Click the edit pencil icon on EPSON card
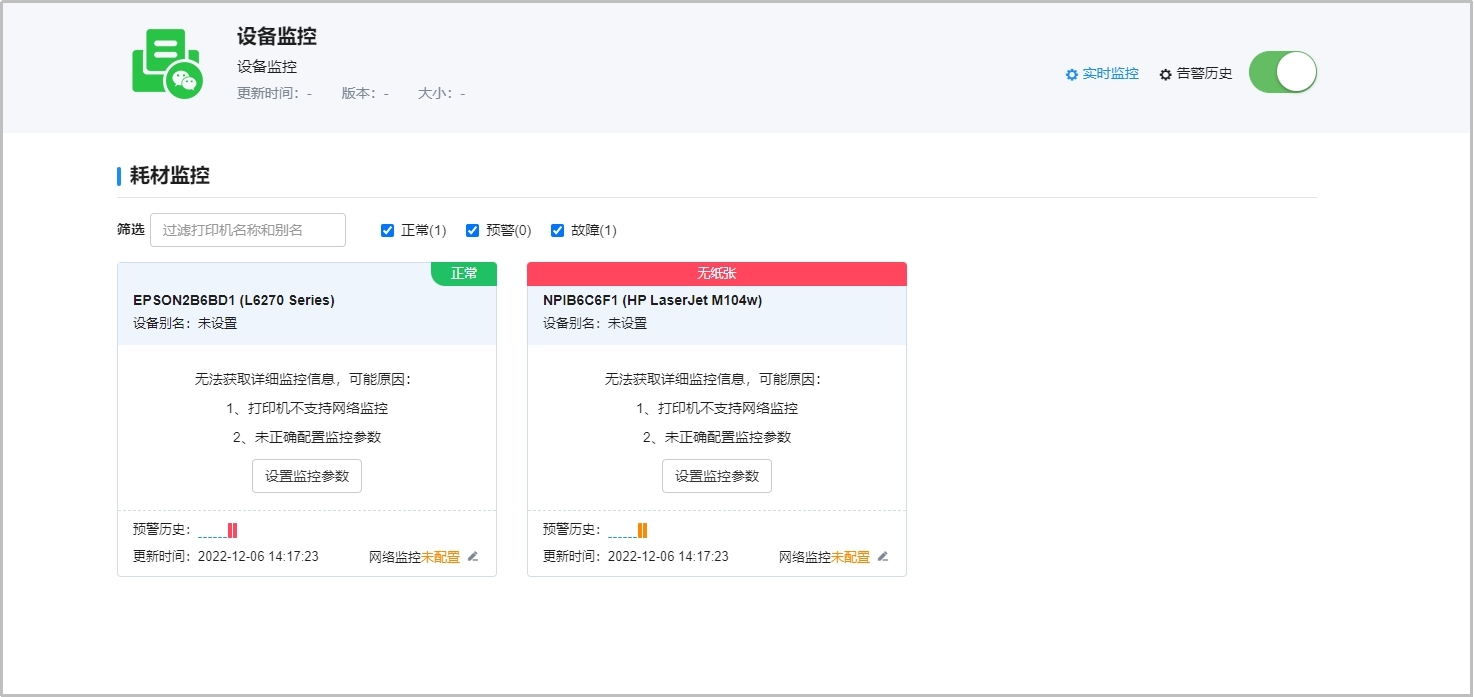This screenshot has width=1474, height=697. point(473,557)
